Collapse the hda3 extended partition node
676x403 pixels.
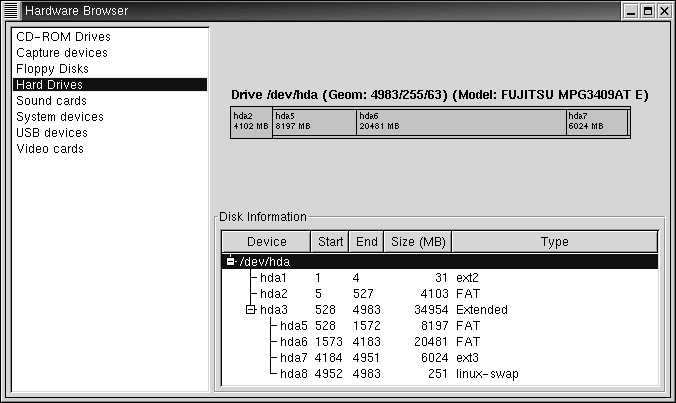(250, 310)
